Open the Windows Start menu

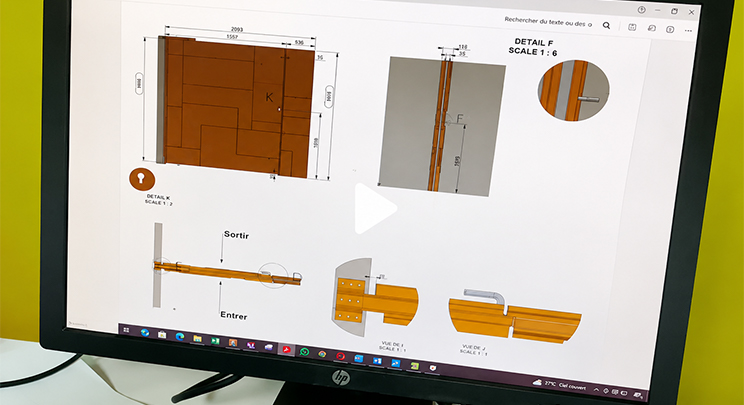[x=126, y=330]
